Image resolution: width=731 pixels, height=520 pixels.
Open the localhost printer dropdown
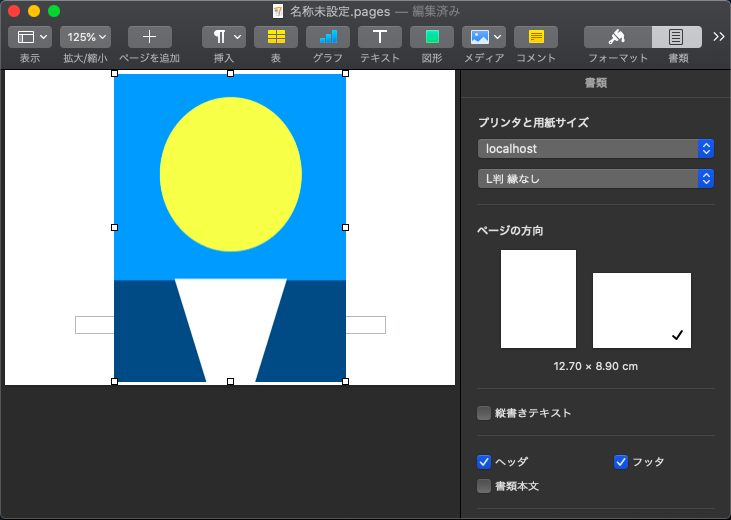595,148
